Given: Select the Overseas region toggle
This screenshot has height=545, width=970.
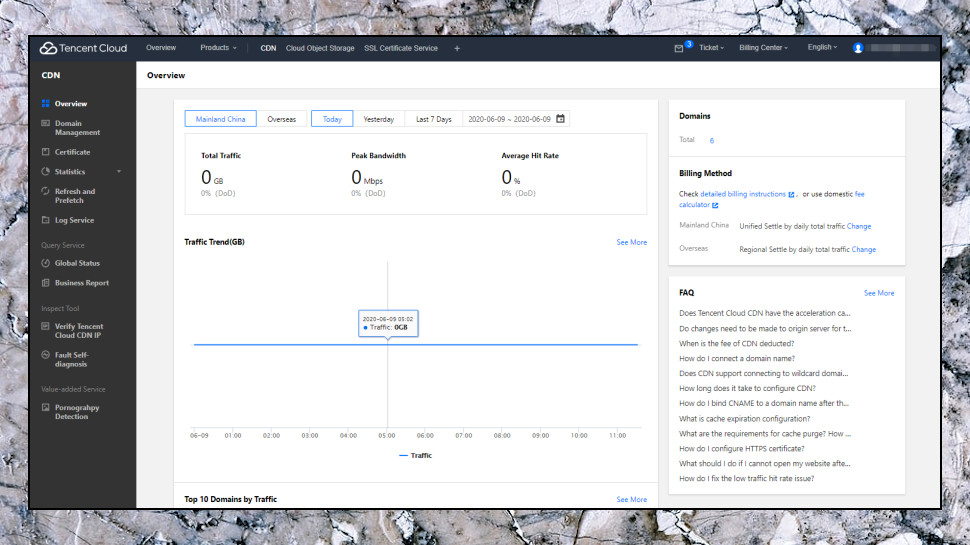Looking at the screenshot, I should [x=281, y=119].
